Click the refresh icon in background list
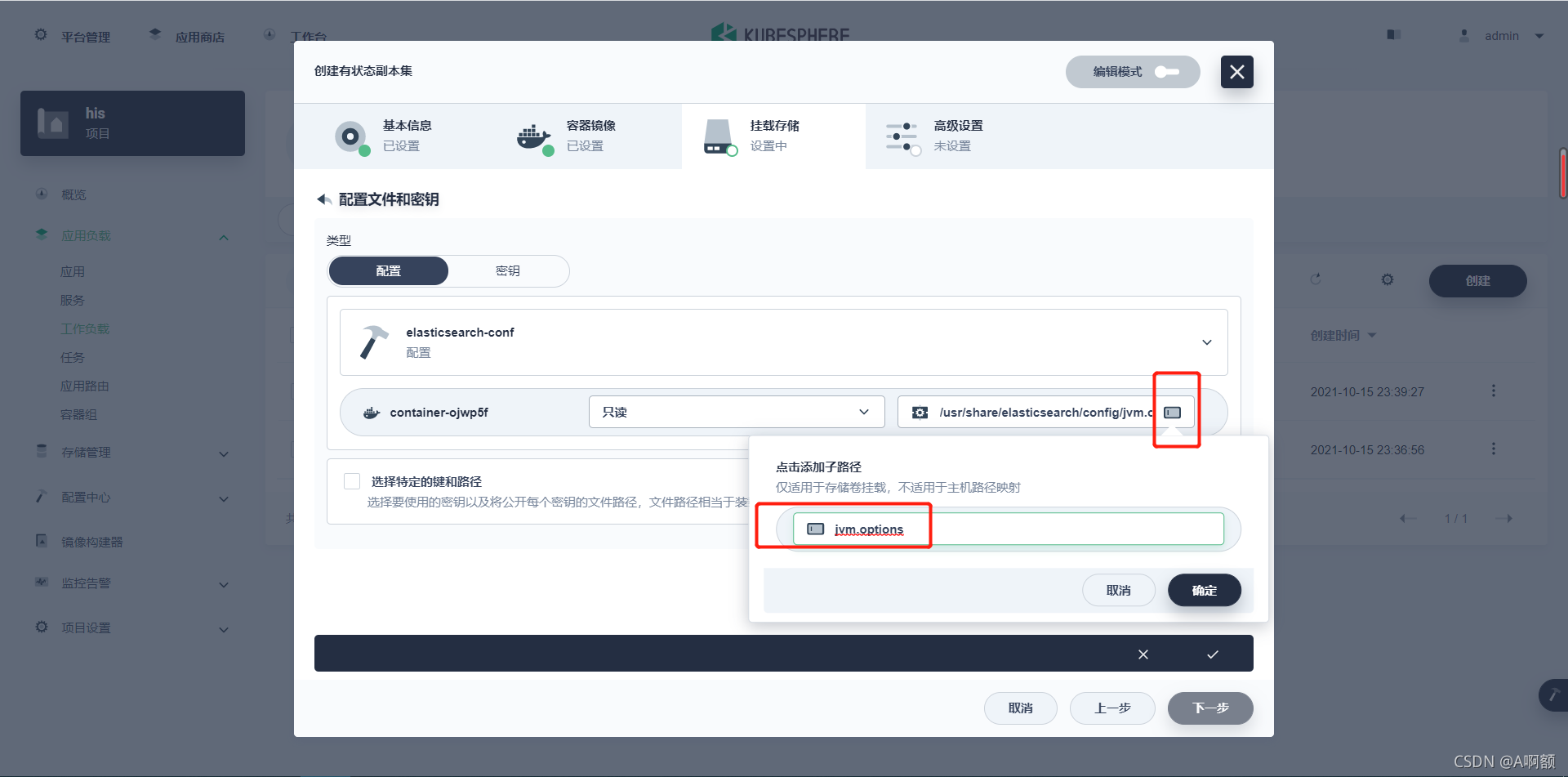1568x777 pixels. coord(1316,279)
